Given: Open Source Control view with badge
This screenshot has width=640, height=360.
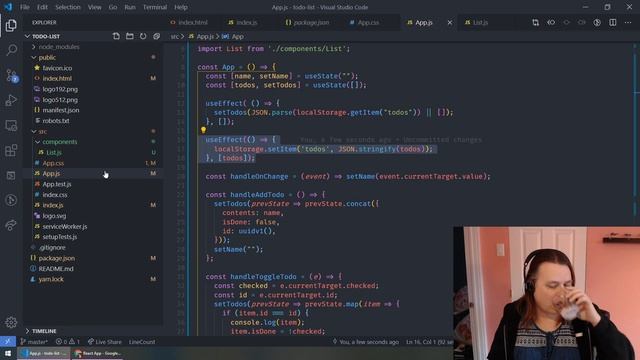Looking at the screenshot, I should (11, 76).
